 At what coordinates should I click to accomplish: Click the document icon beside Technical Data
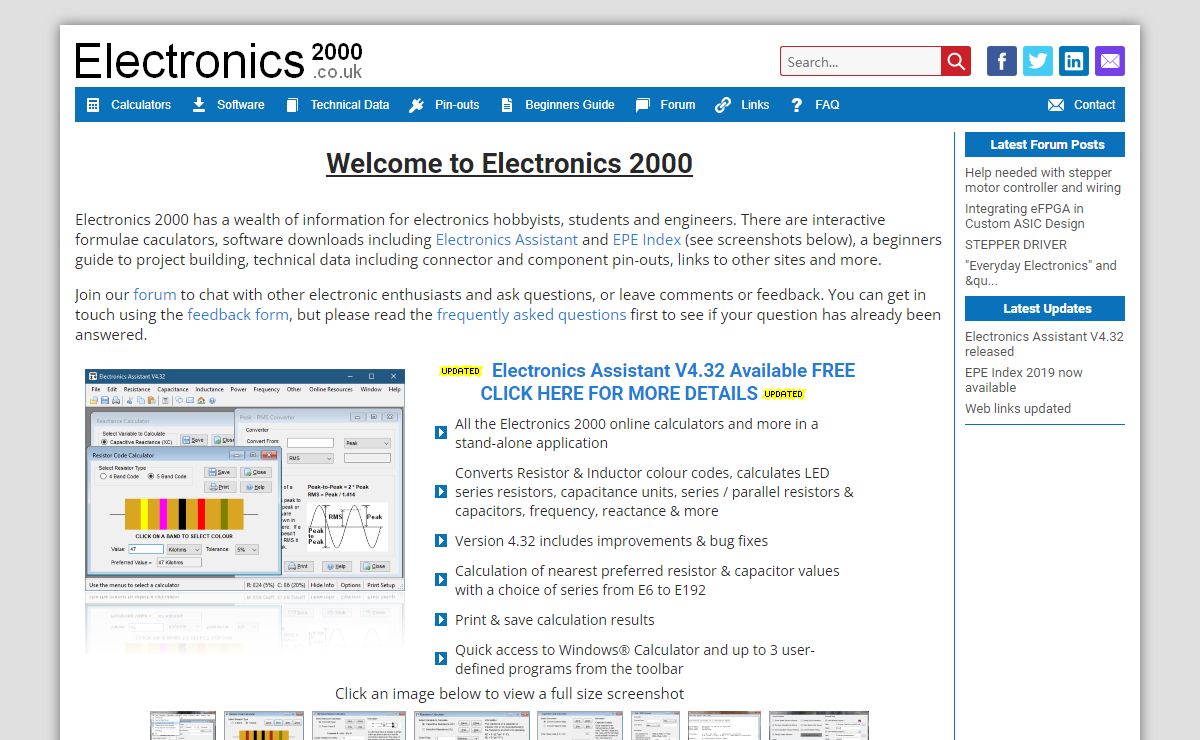[x=292, y=105]
